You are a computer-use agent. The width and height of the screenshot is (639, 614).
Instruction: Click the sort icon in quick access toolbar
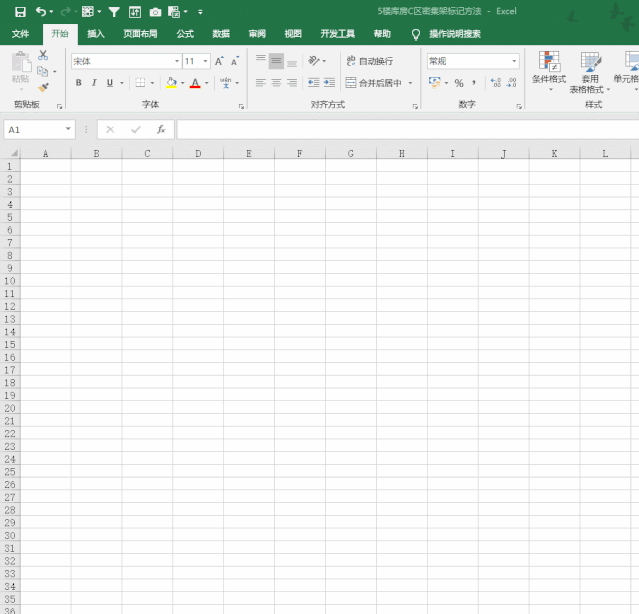click(135, 12)
